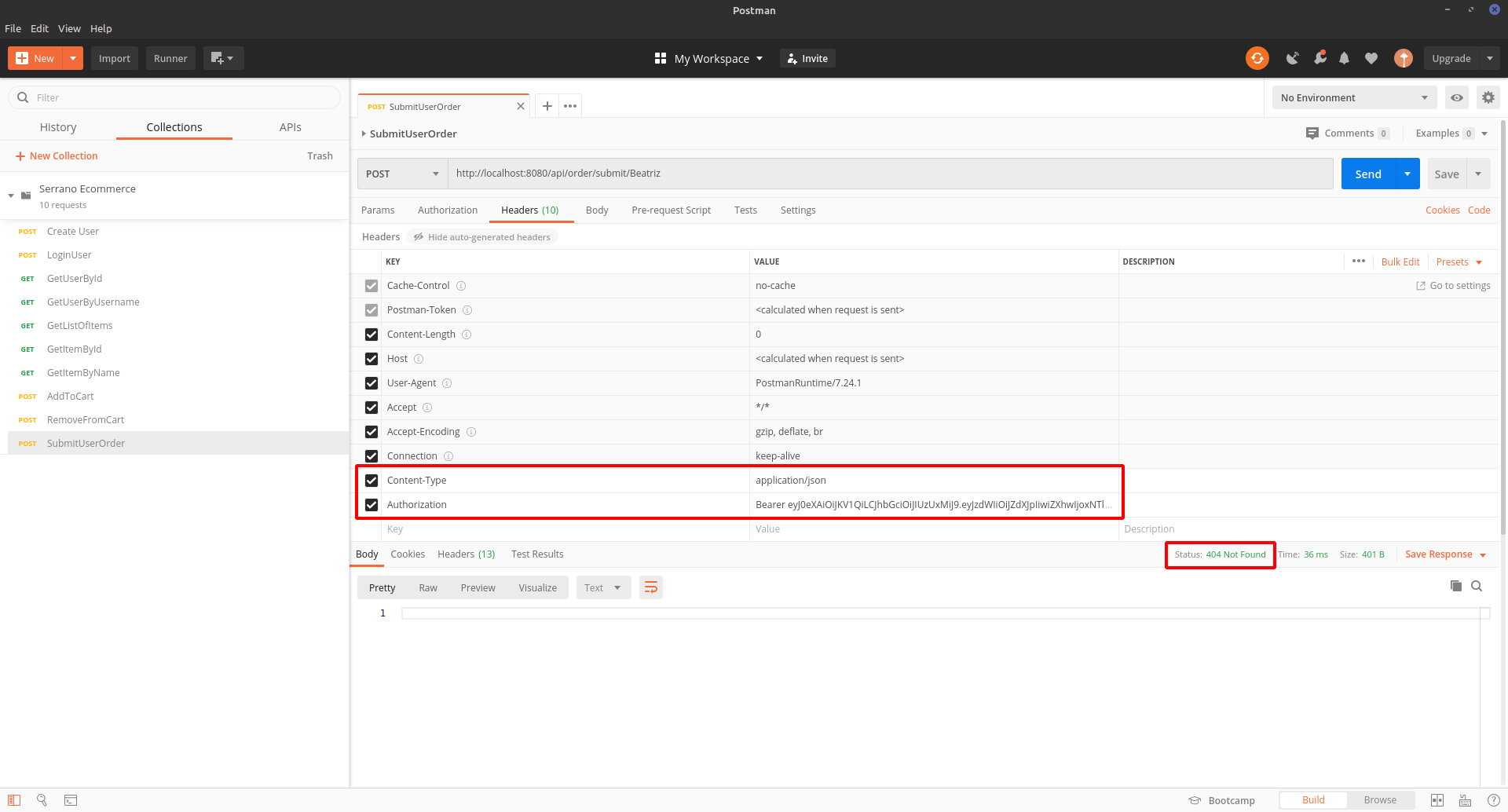Collapse the Serrano Ecommerce collection
Image resolution: width=1508 pixels, height=812 pixels.
click(x=11, y=196)
